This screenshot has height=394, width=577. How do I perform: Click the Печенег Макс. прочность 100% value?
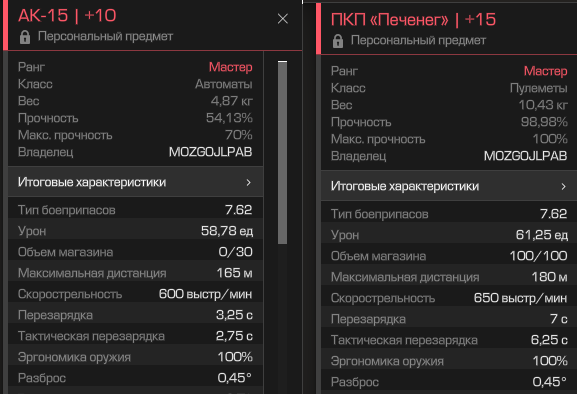[x=550, y=139]
